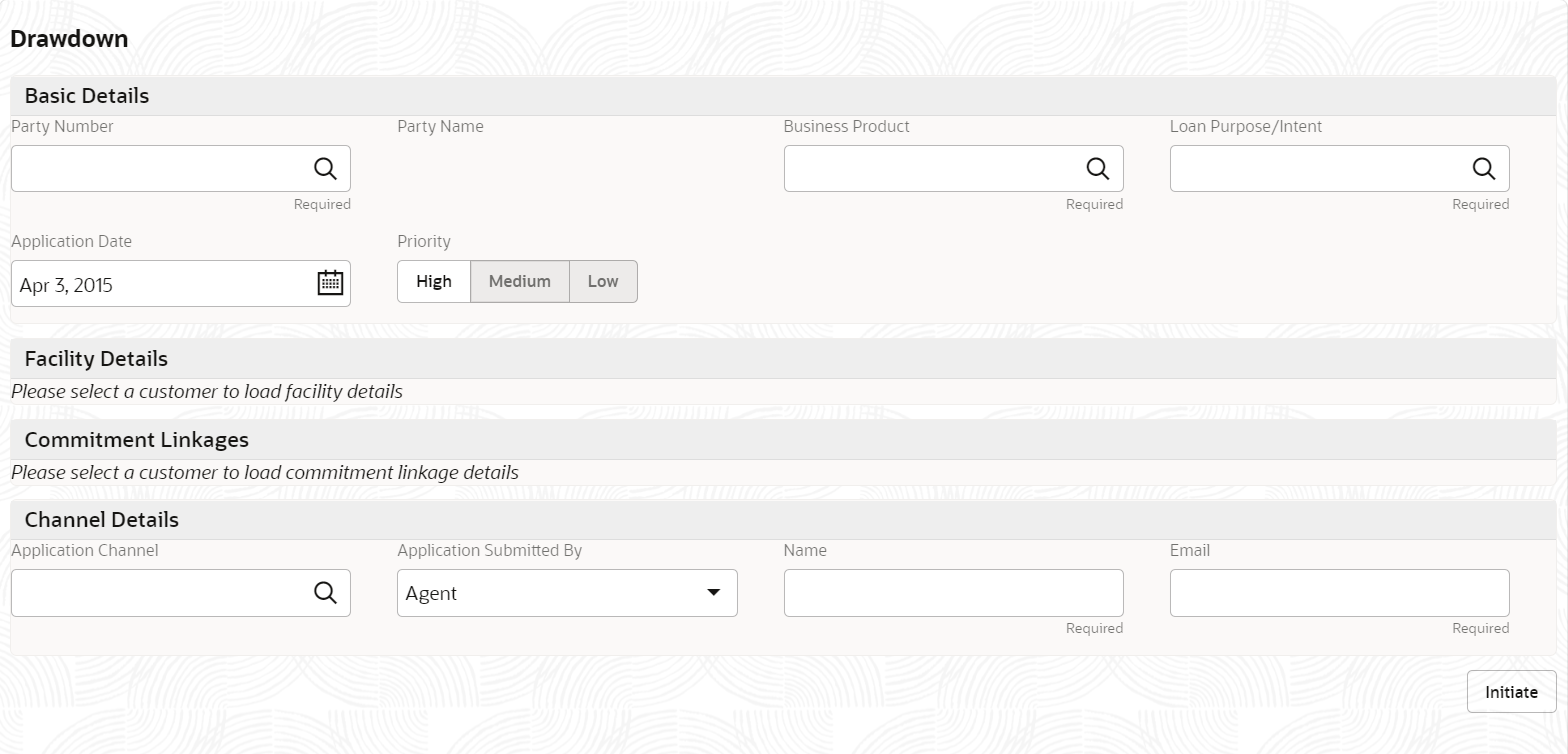1568x754 pixels.
Task: Click 'Please select a customer to load commitment linkage details'
Action: point(265,473)
